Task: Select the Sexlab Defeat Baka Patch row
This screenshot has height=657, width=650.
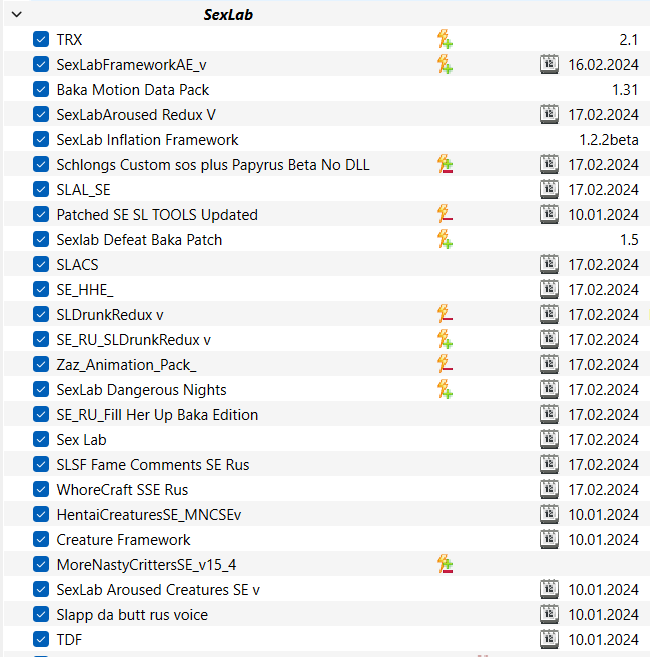Action: click(x=139, y=240)
